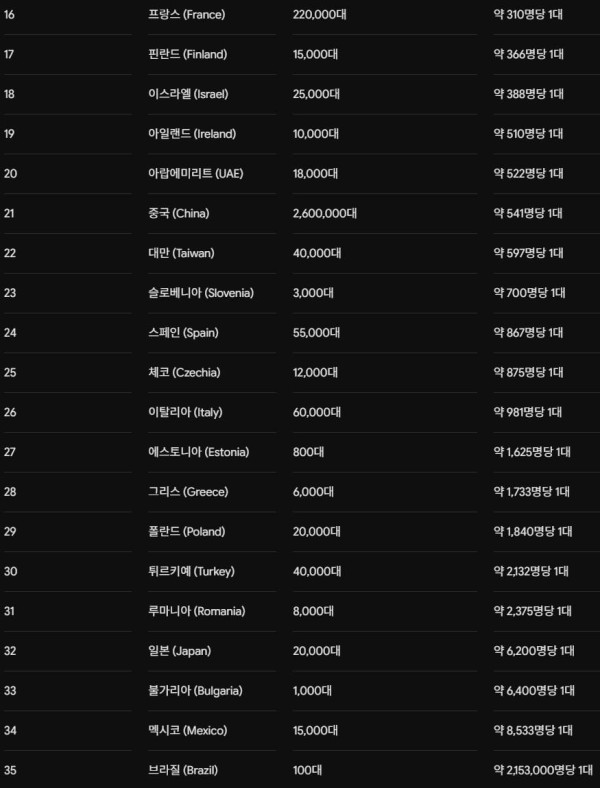The width and height of the screenshot is (600, 788).
Task: Select the 핀란드 (Finland) row name
Action: point(187,54)
